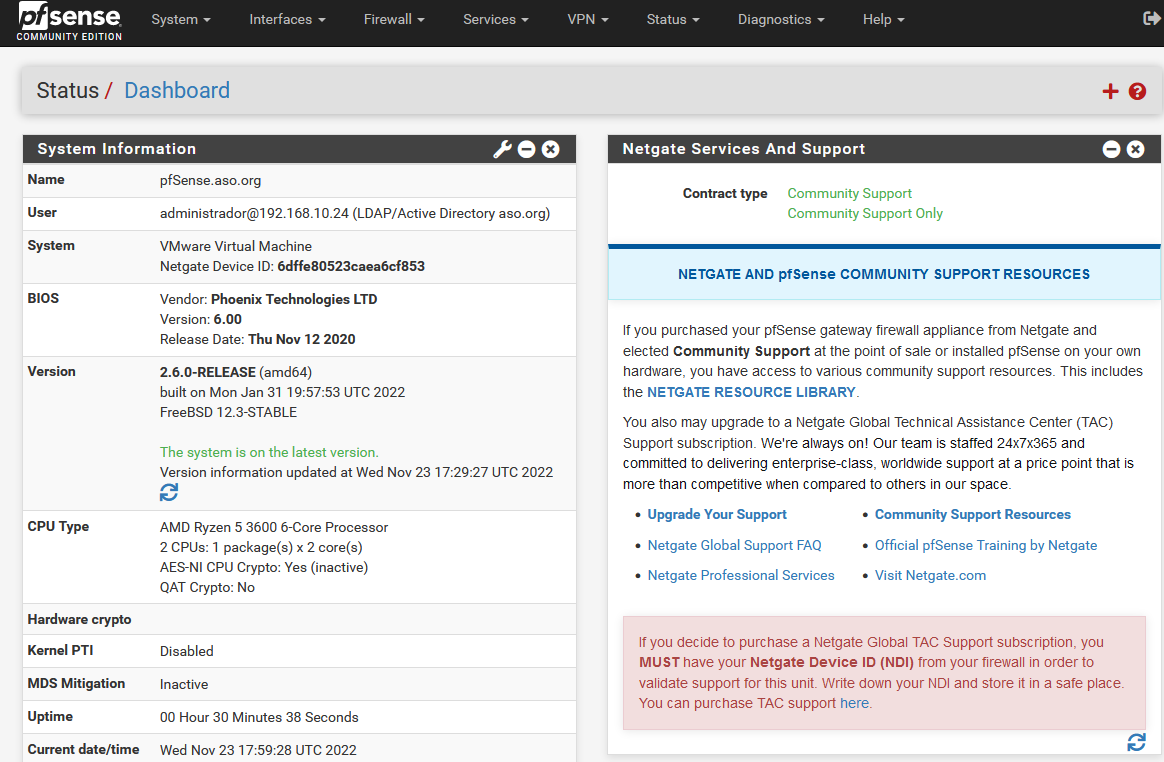
Task: Open the red help question mark icon
Action: [1137, 91]
